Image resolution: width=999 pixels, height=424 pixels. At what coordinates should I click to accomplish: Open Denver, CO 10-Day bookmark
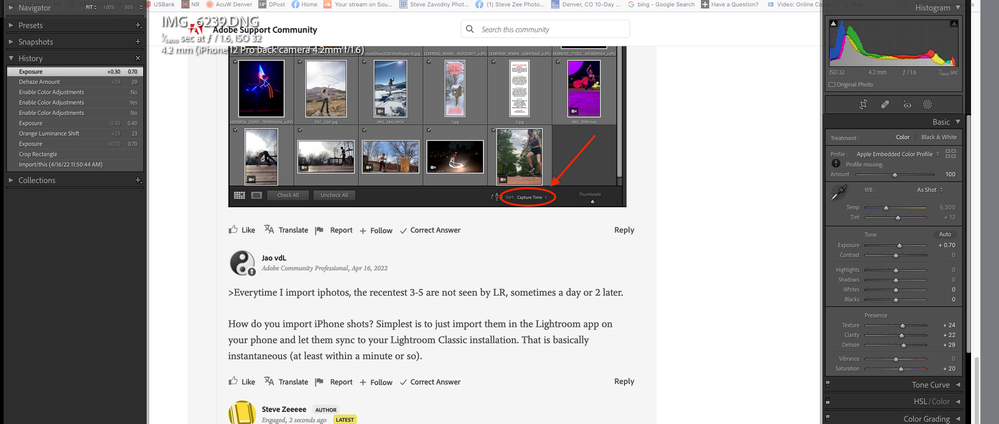[x=586, y=4]
